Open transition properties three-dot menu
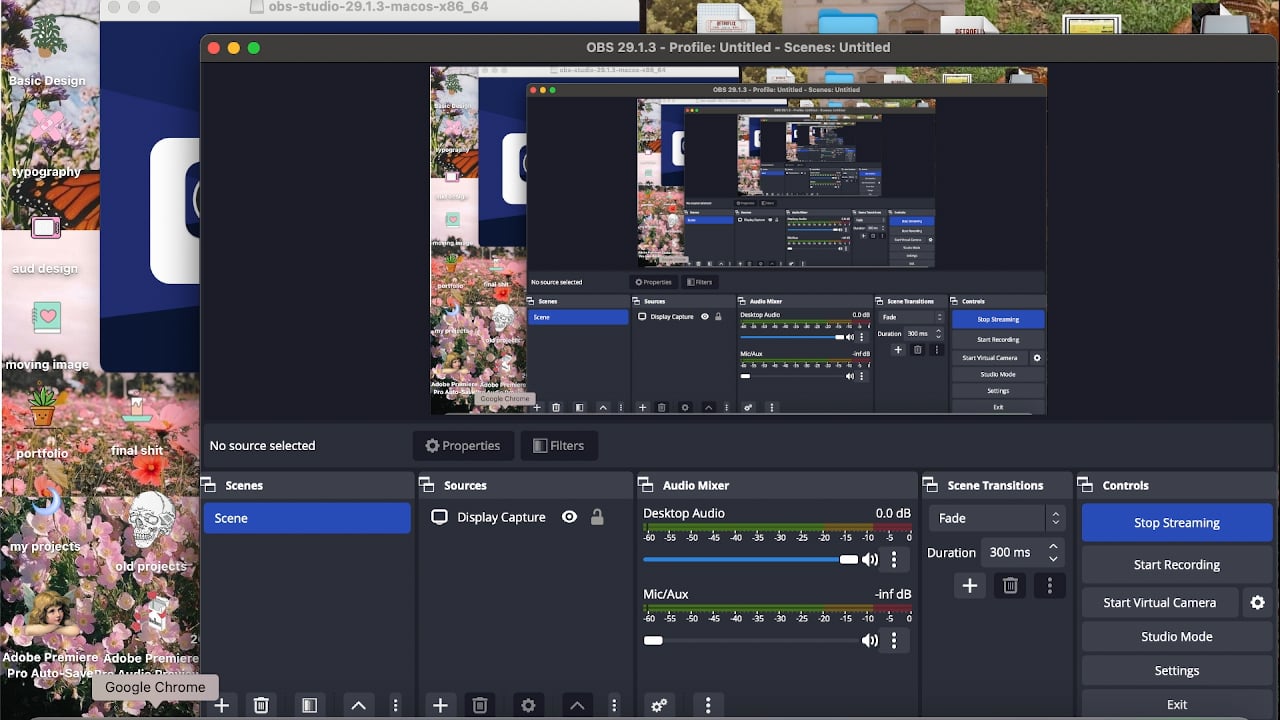The image size is (1280, 720). [1049, 586]
